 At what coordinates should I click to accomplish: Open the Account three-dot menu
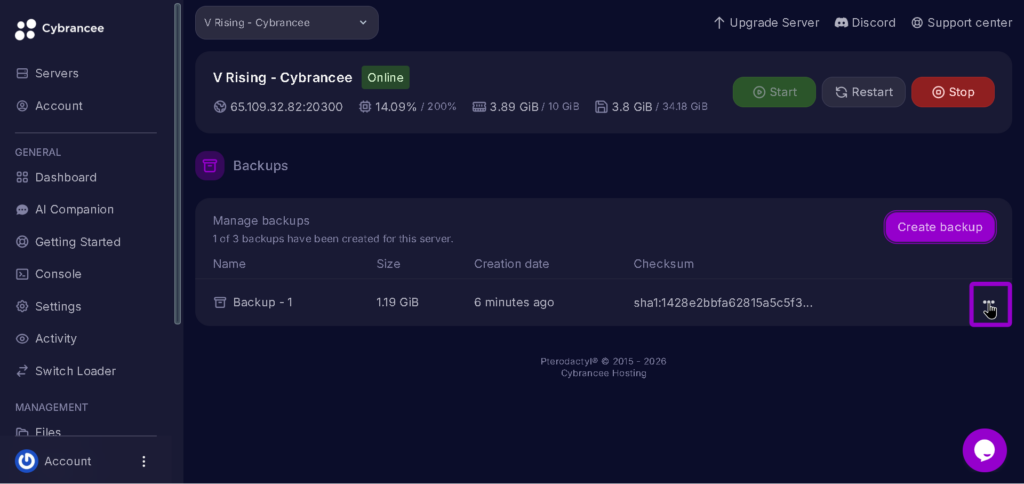[144, 461]
